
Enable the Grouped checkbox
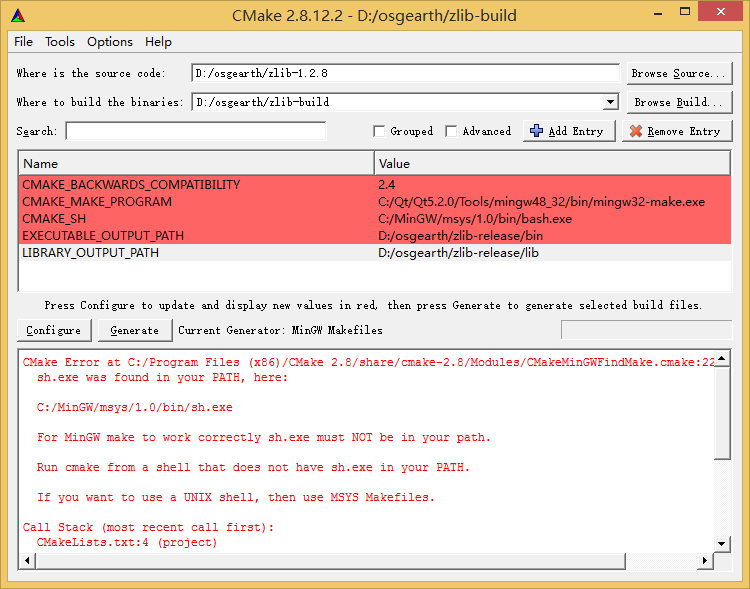379,131
